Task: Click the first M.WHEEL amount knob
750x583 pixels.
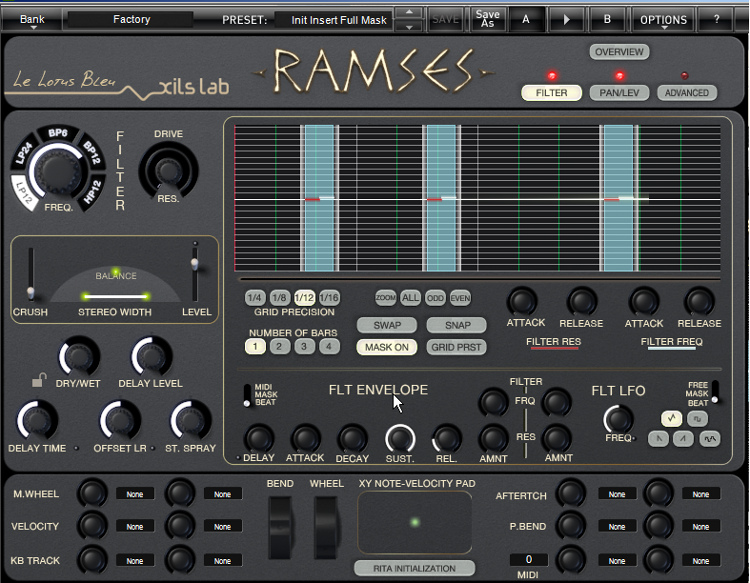Action: pos(92,492)
